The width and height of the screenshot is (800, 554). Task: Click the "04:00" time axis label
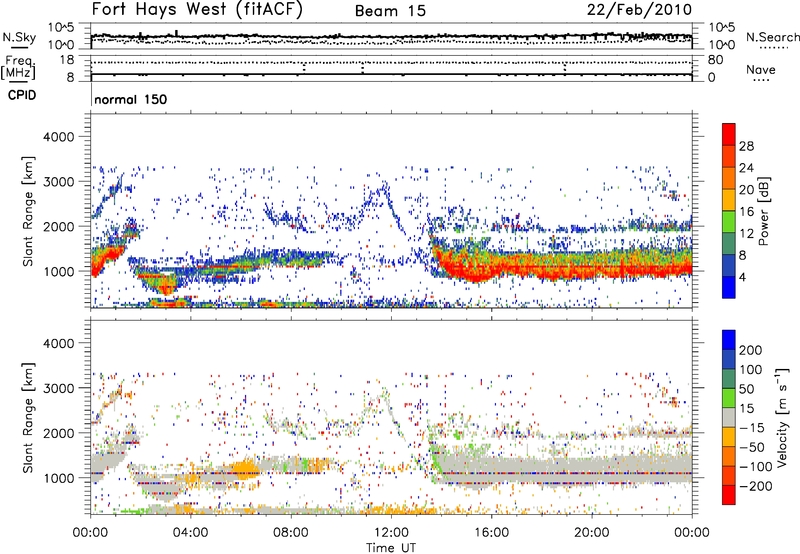click(x=190, y=533)
